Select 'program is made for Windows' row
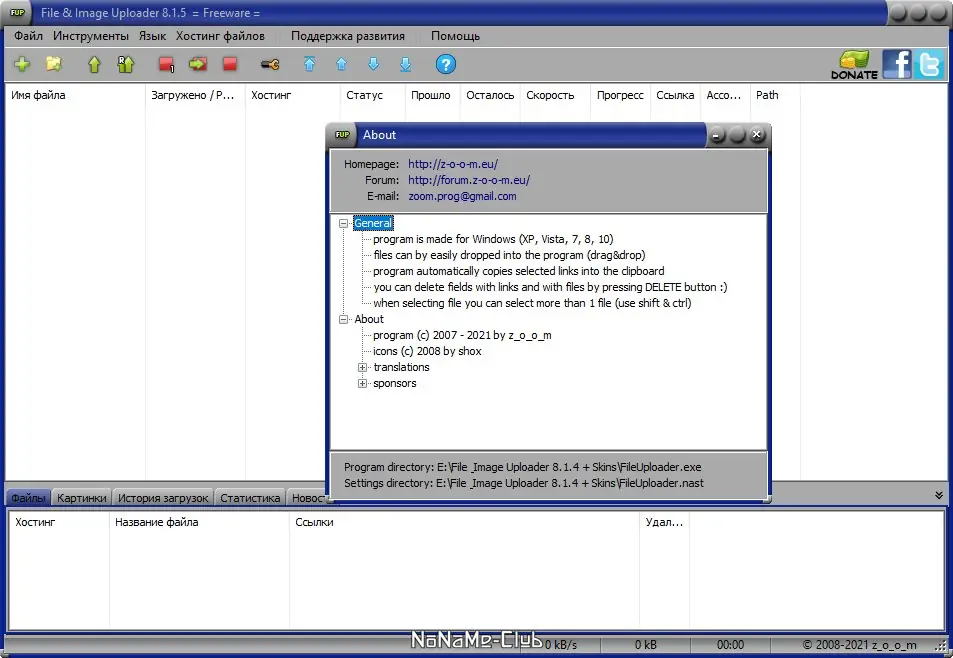This screenshot has width=953, height=658. coord(493,239)
